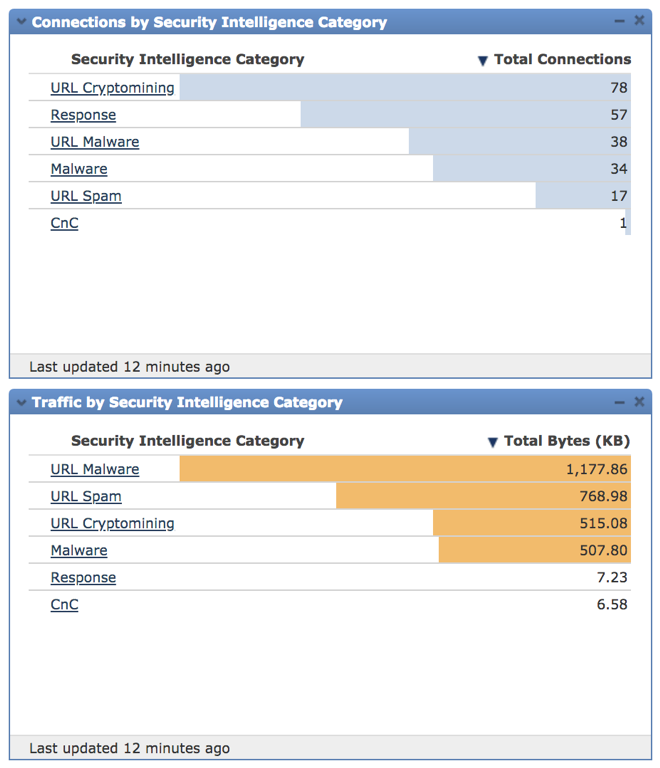660x768 pixels.
Task: Click the sort arrow beside Total Connections
Action: (483, 61)
